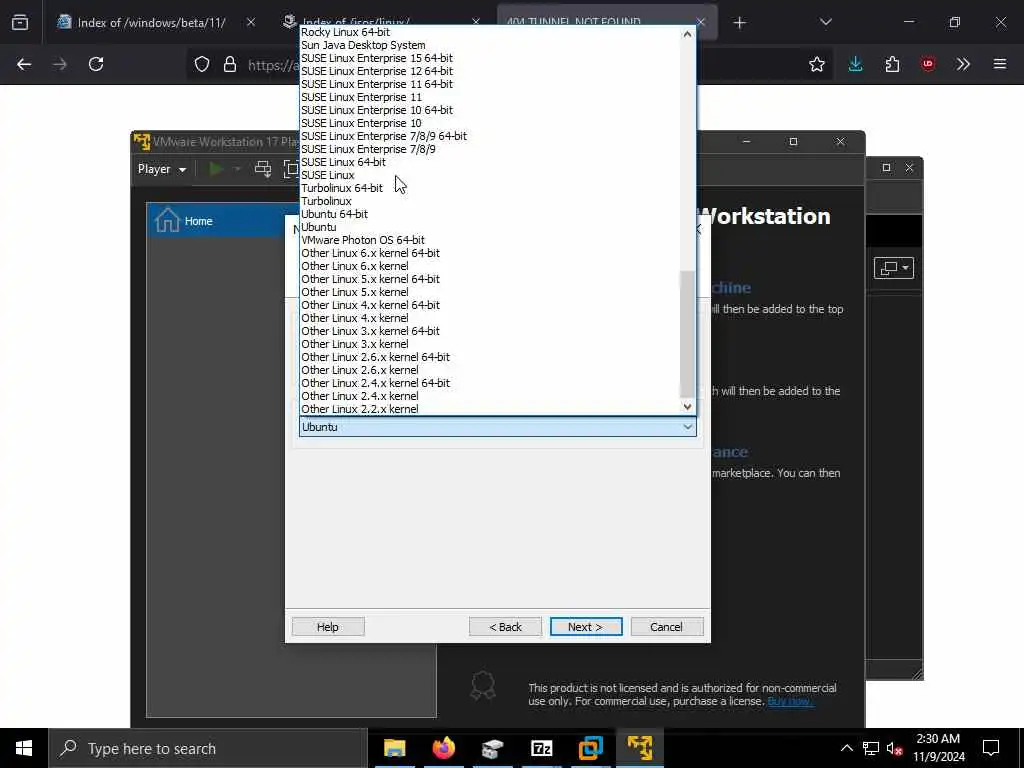Go back with the Back button
The height and width of the screenshot is (768, 1024).
[505, 627]
